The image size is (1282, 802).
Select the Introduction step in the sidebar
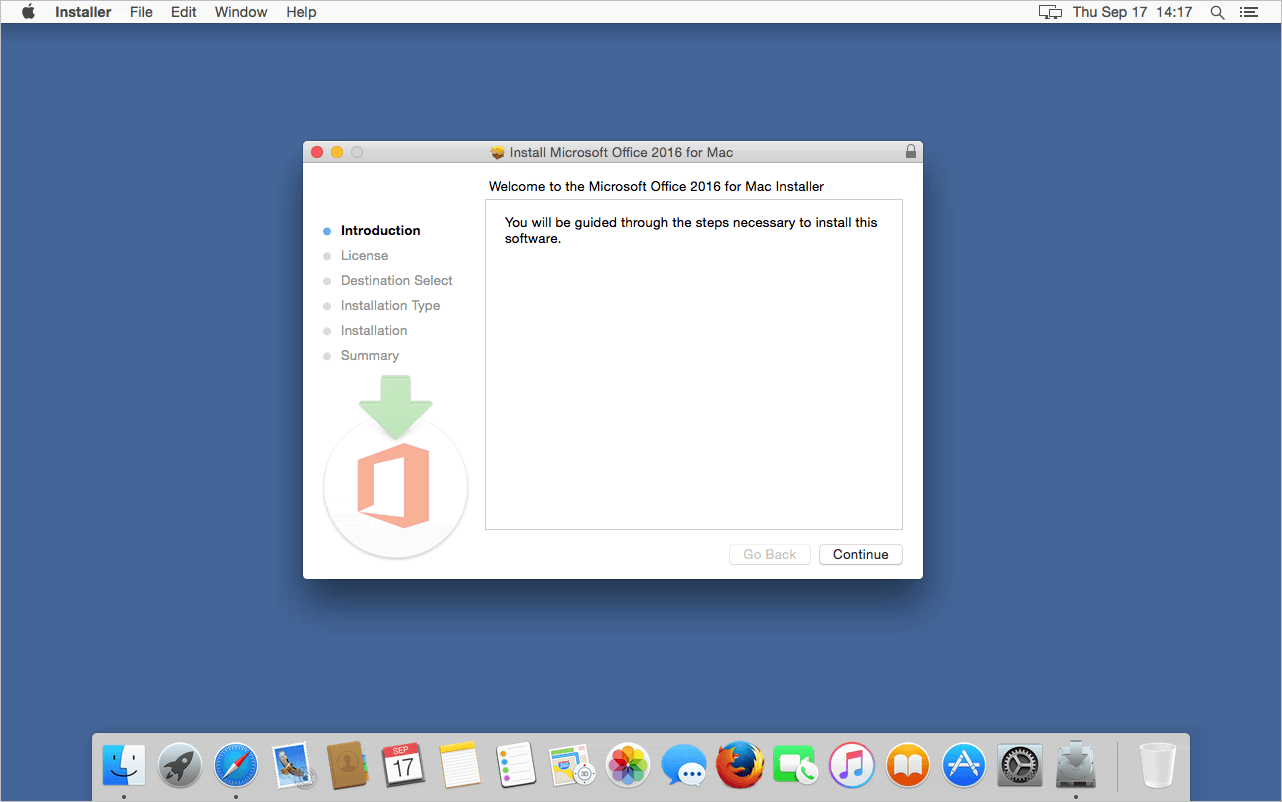[380, 230]
